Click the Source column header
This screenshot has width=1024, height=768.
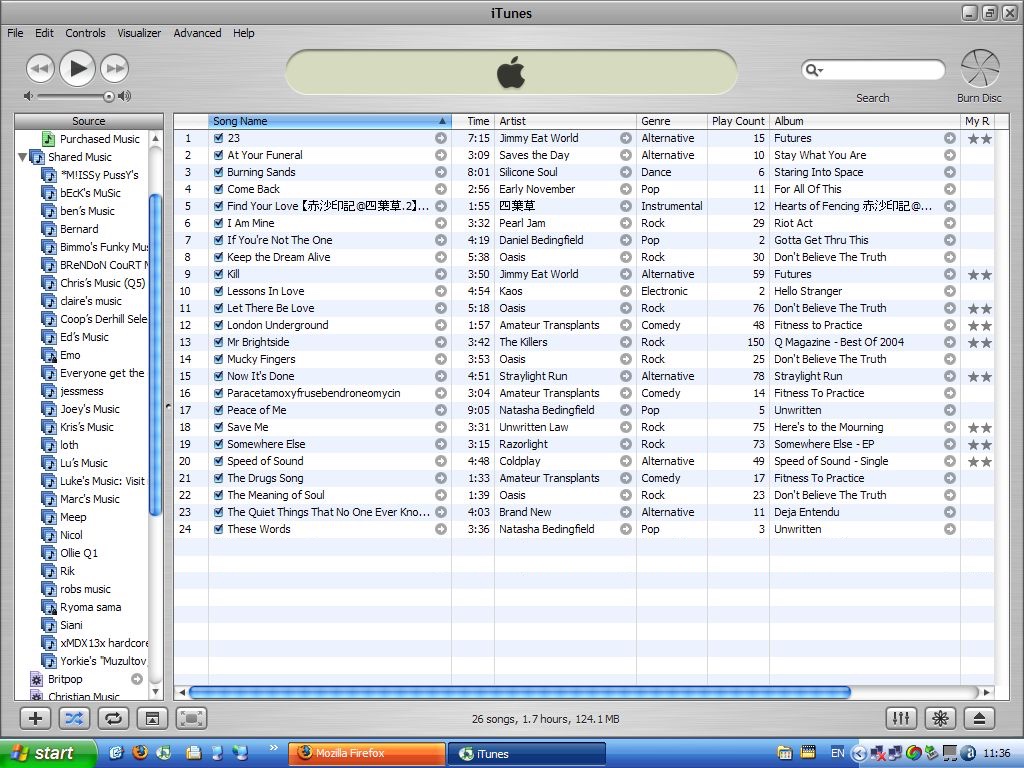point(89,121)
